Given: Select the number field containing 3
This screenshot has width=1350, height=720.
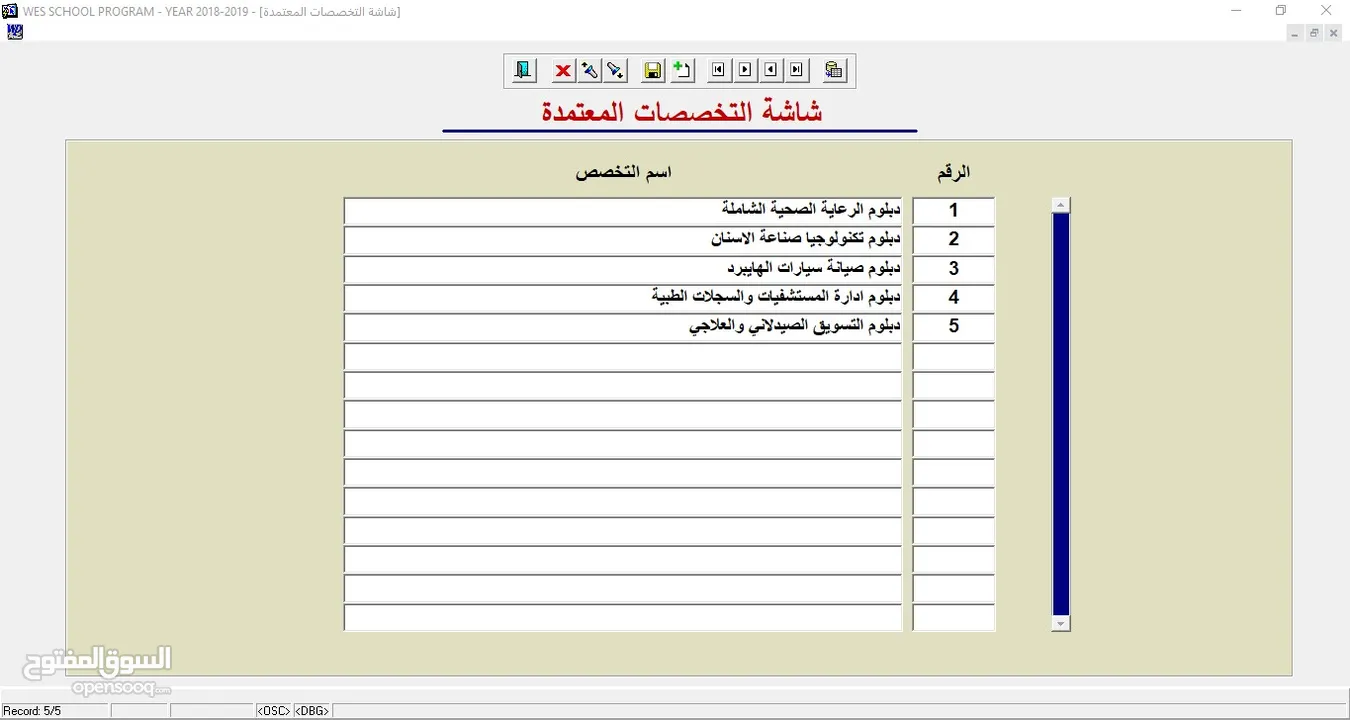Looking at the screenshot, I should coord(954,269).
